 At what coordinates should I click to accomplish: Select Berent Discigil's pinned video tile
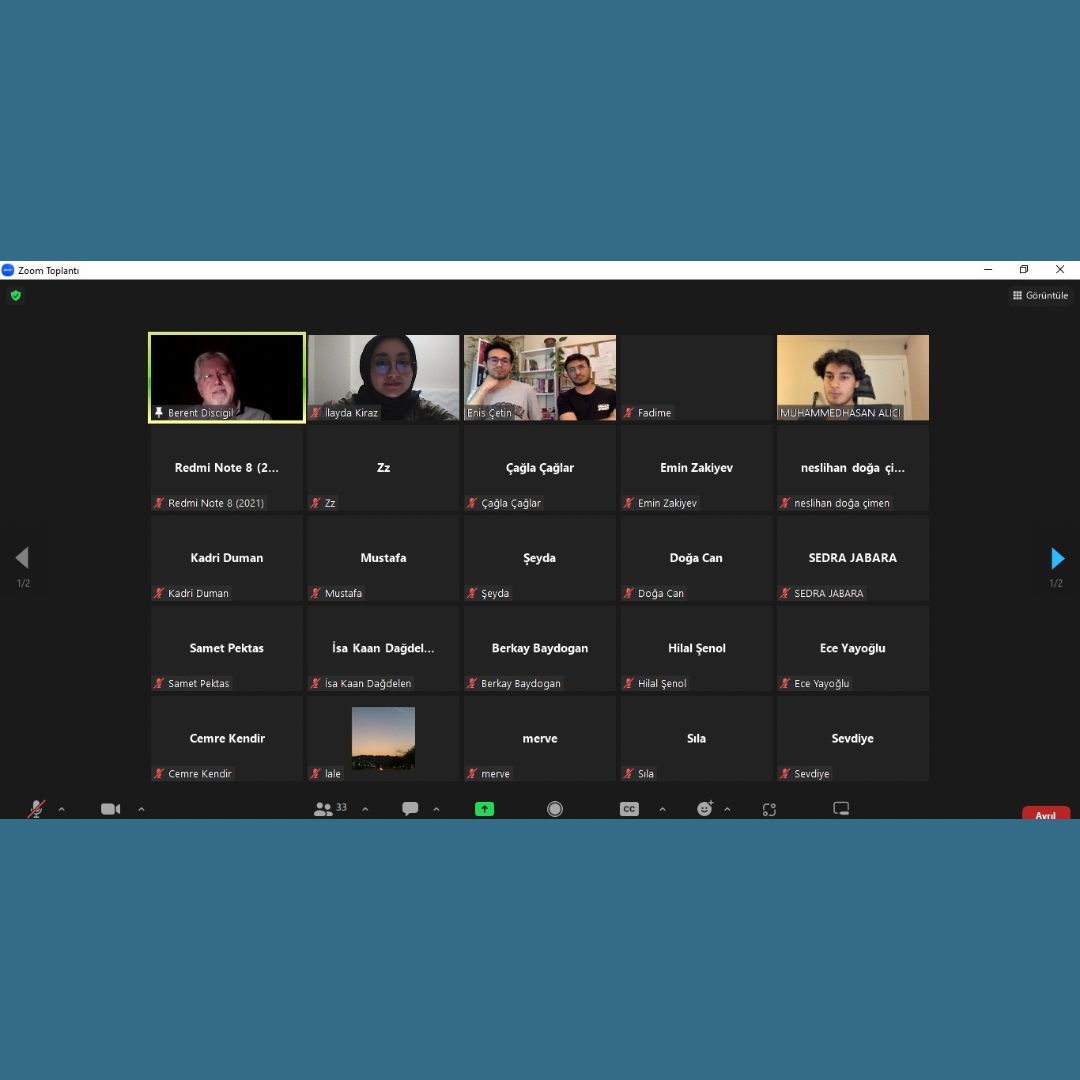click(227, 377)
